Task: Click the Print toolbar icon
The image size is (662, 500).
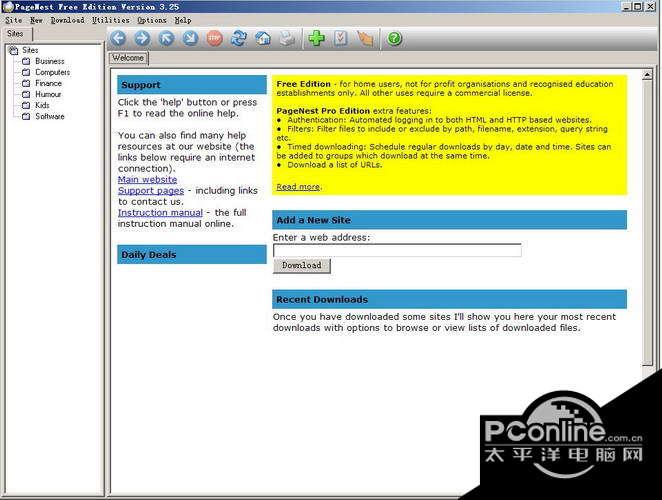Action: tap(288, 39)
